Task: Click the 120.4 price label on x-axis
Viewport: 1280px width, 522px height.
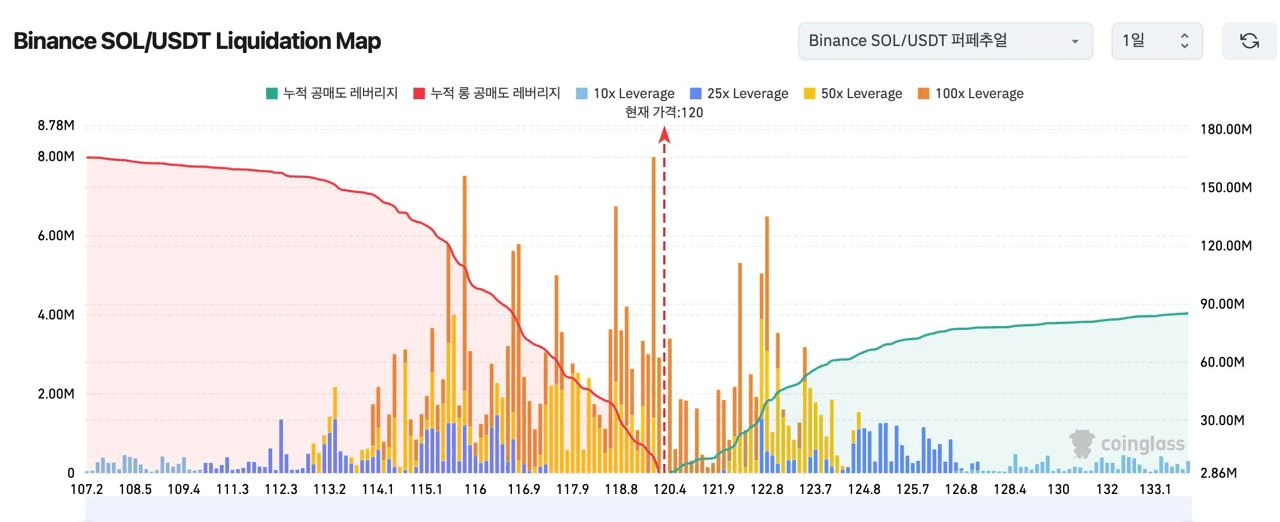Action: (669, 489)
